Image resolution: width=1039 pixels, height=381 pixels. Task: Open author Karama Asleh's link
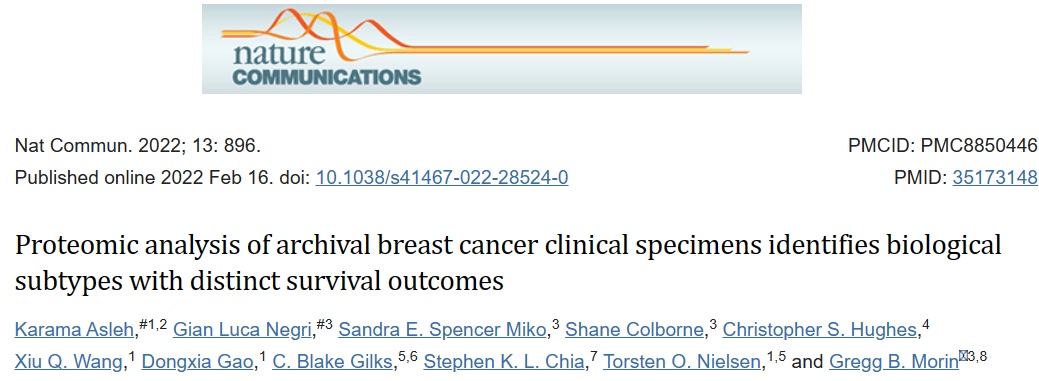[76, 329]
